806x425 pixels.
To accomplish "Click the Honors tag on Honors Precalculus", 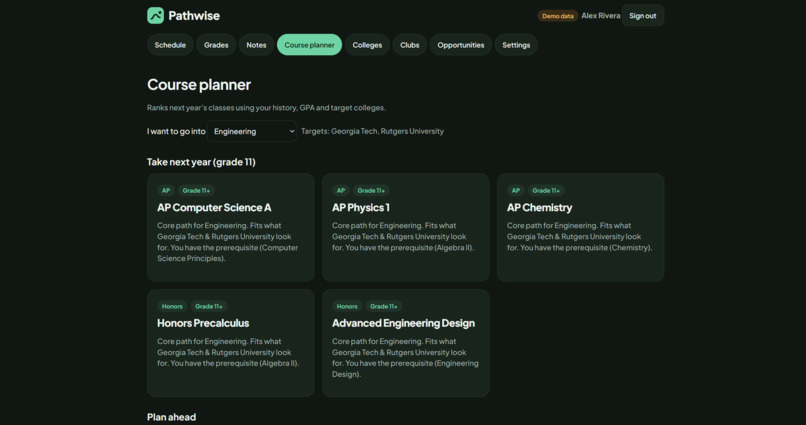I will [x=172, y=306].
